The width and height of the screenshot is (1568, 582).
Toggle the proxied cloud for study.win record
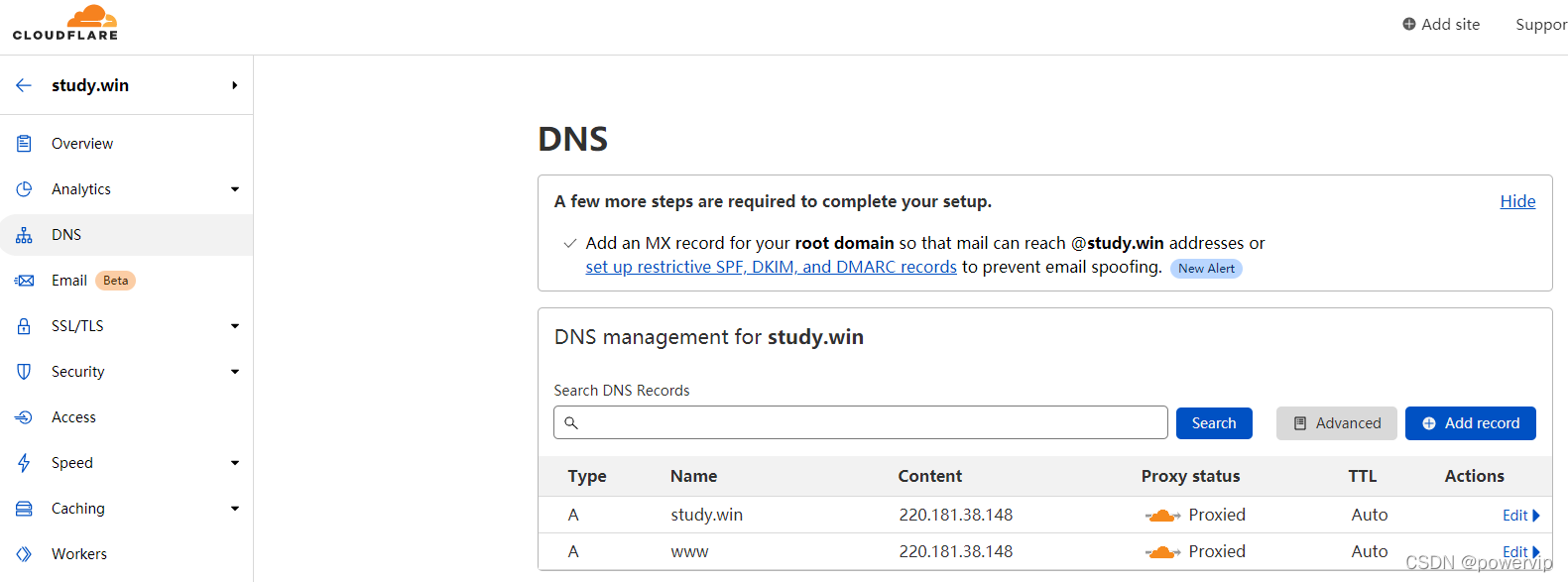(1162, 516)
